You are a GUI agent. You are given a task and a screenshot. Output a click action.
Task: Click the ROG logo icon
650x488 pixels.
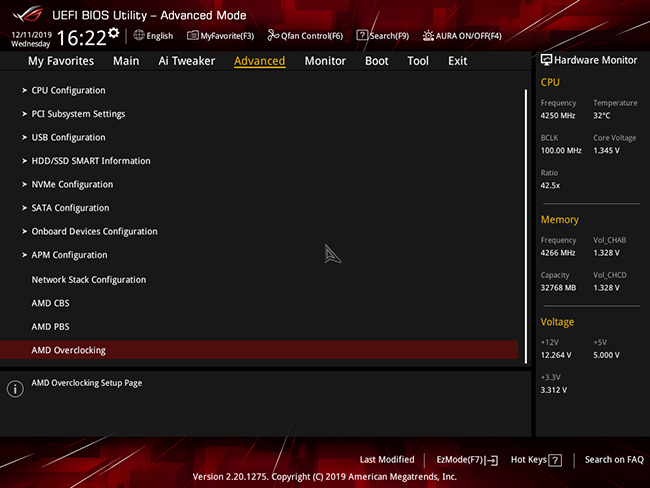pos(27,14)
